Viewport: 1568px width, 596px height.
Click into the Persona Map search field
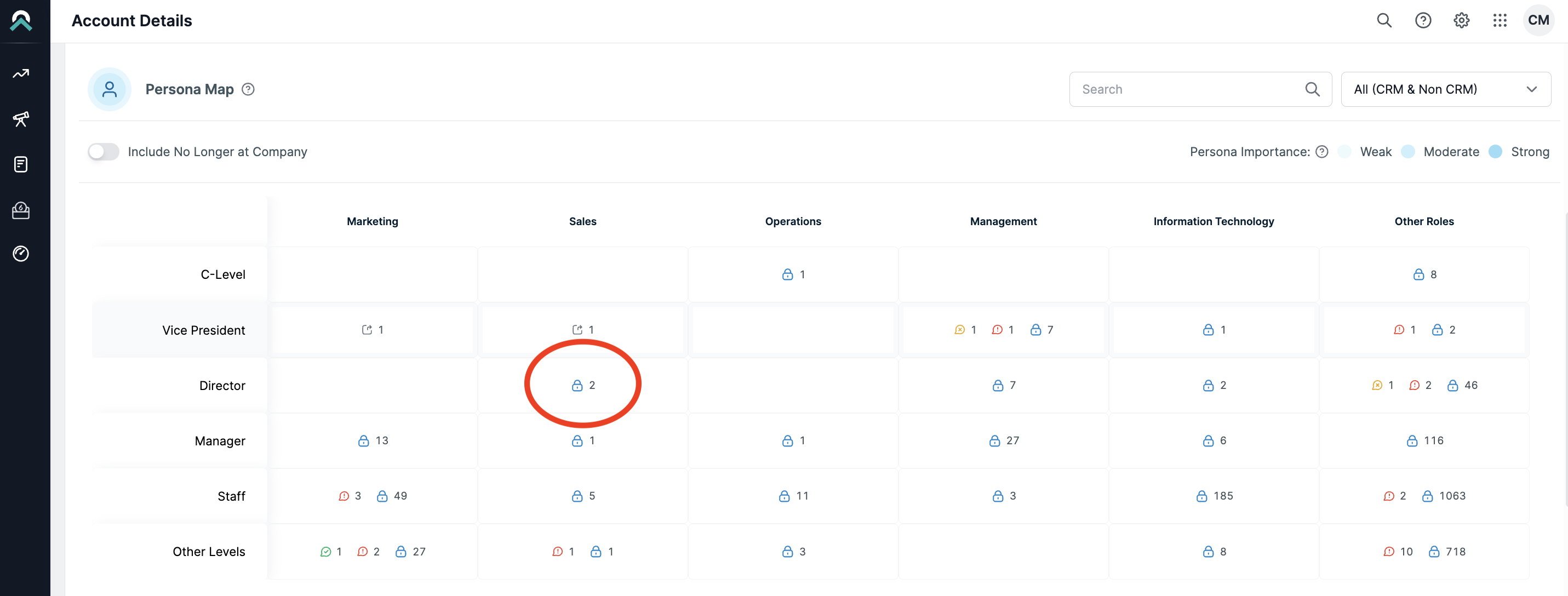(x=1200, y=89)
